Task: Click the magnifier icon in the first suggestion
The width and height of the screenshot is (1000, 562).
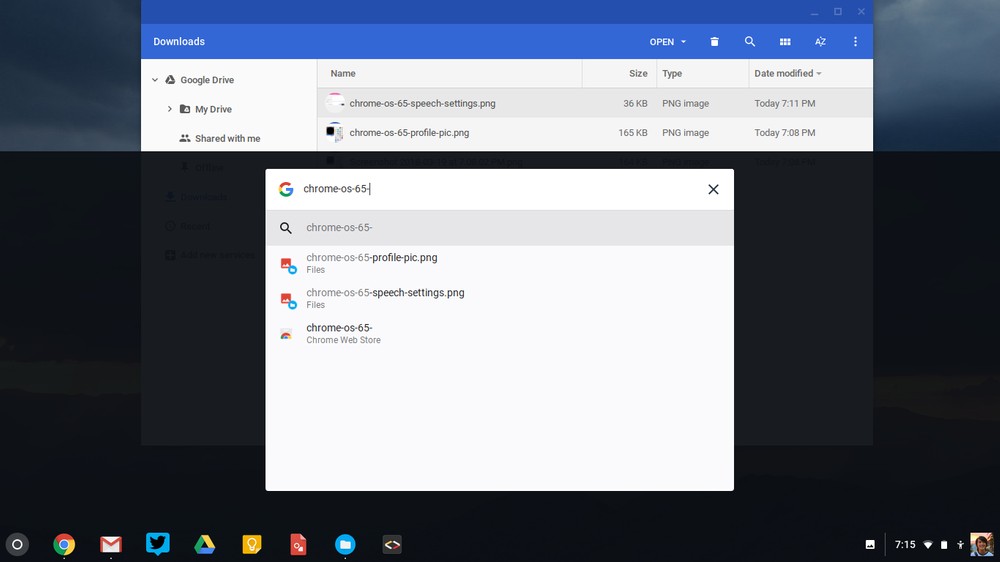Action: click(x=286, y=228)
